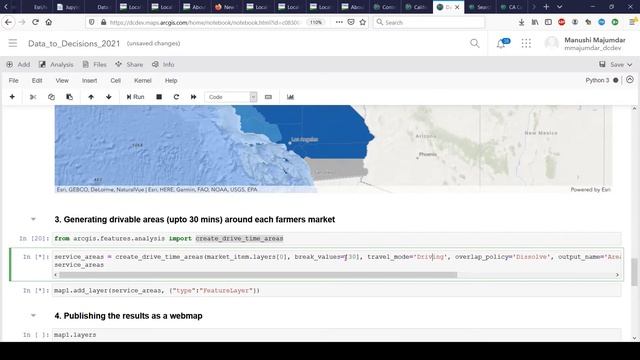This screenshot has height=360, width=640.
Task: Select the import create_drive_time_areas cell
Action: pyautogui.click(x=336, y=238)
